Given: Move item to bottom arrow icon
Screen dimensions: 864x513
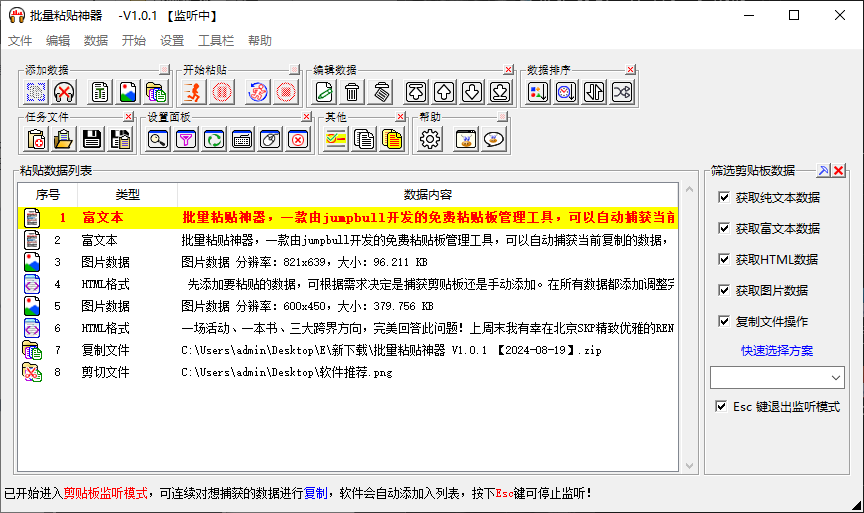Looking at the screenshot, I should (500, 92).
